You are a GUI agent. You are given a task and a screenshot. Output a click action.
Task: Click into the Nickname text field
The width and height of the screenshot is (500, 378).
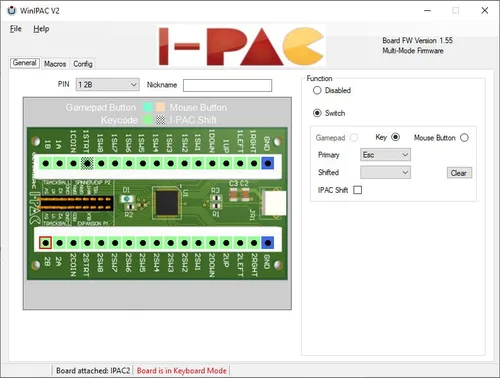pos(227,85)
